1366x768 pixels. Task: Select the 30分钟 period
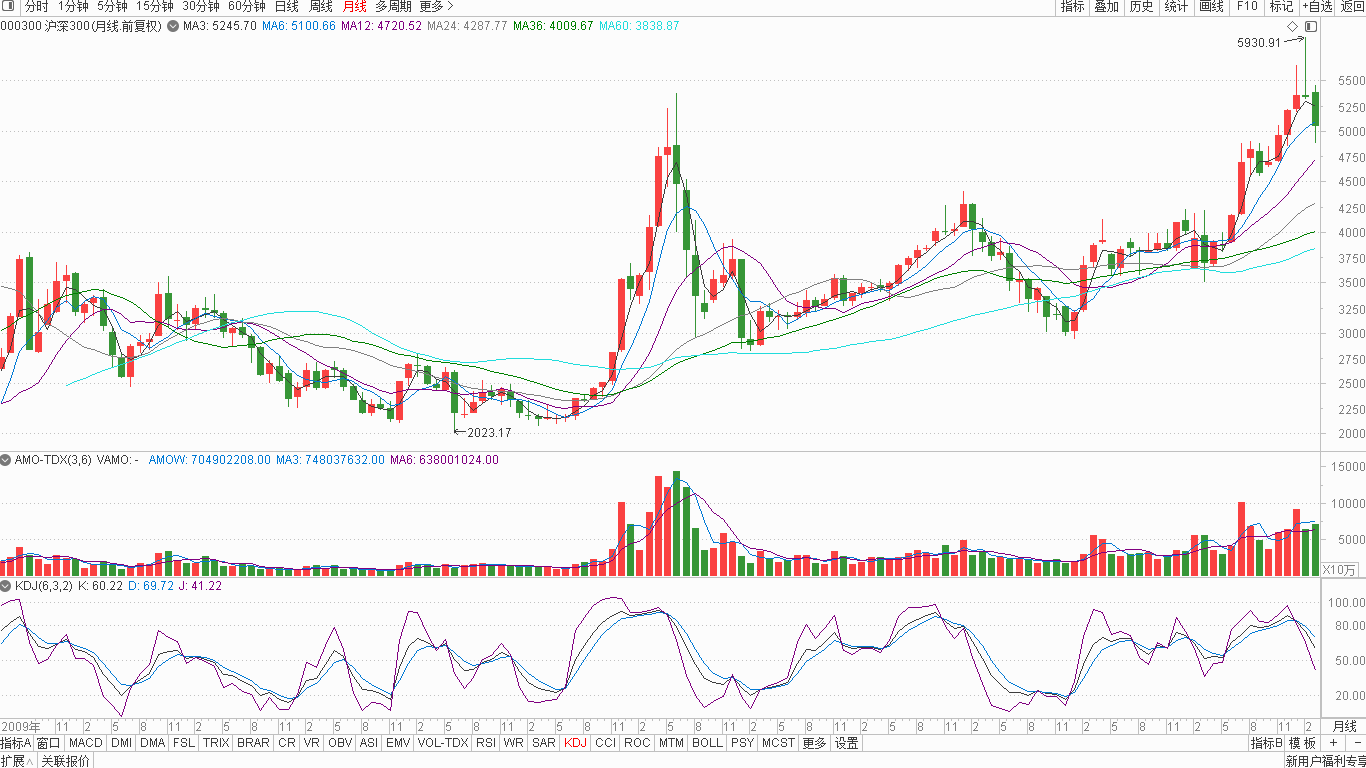200,6
